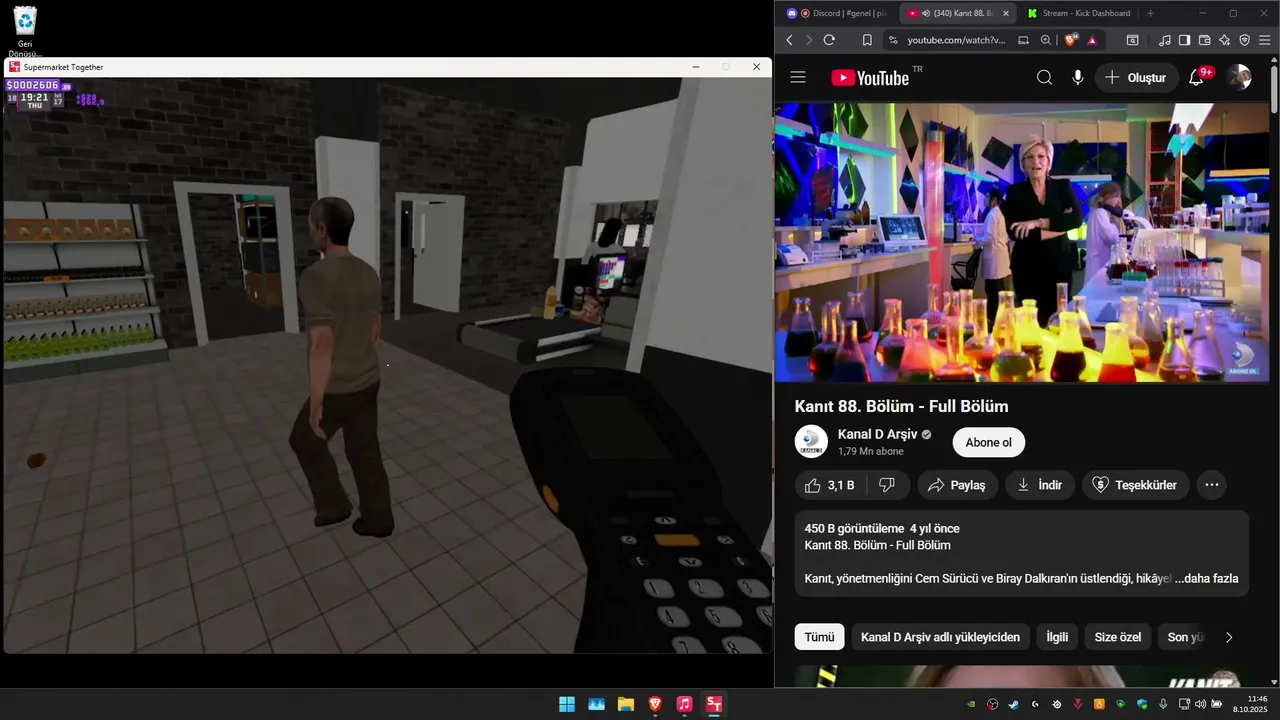Open the YouTube account avatar

[x=1239, y=77]
